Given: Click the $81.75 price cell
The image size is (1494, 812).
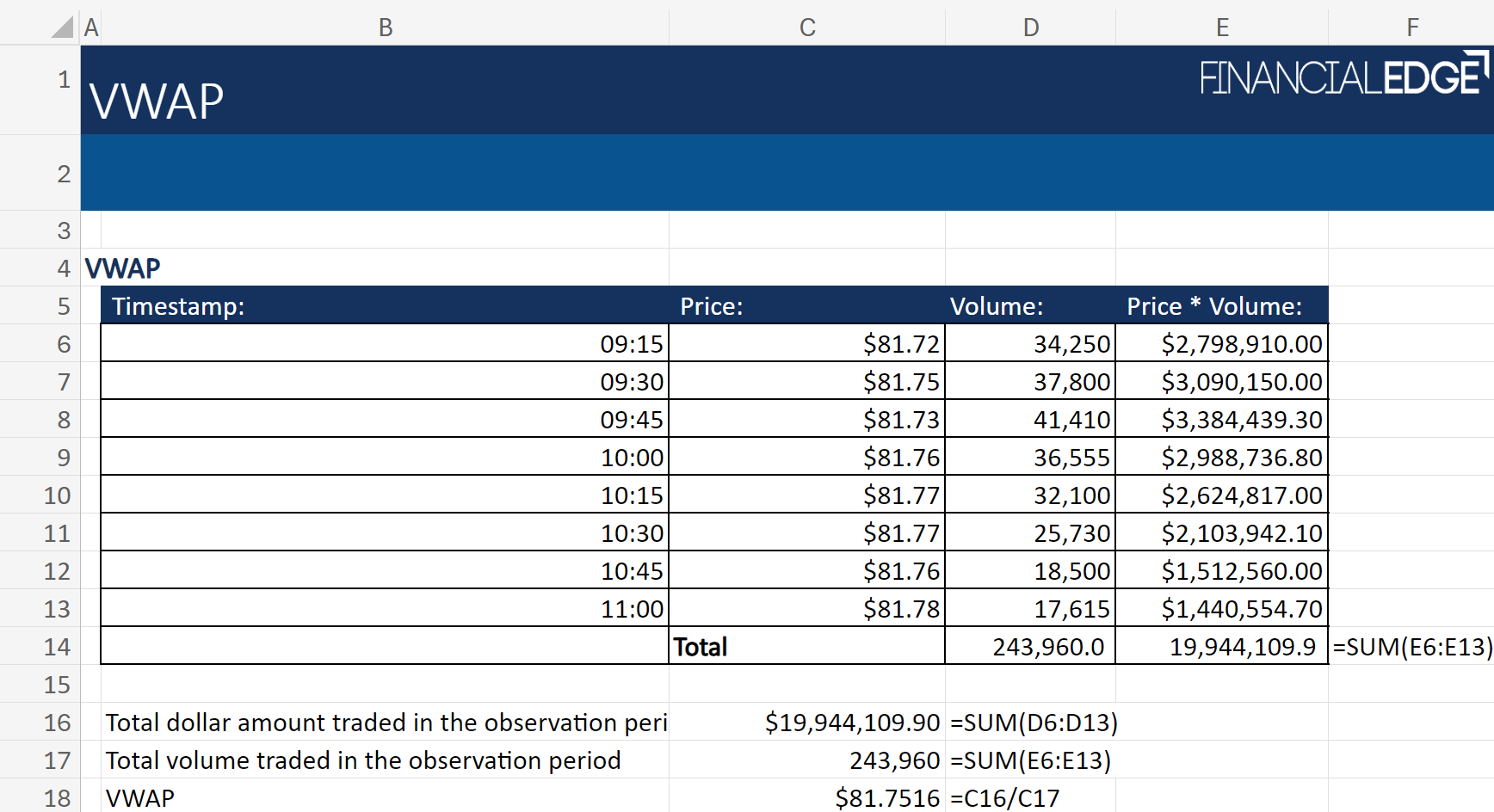Looking at the screenshot, I should 806,382.
